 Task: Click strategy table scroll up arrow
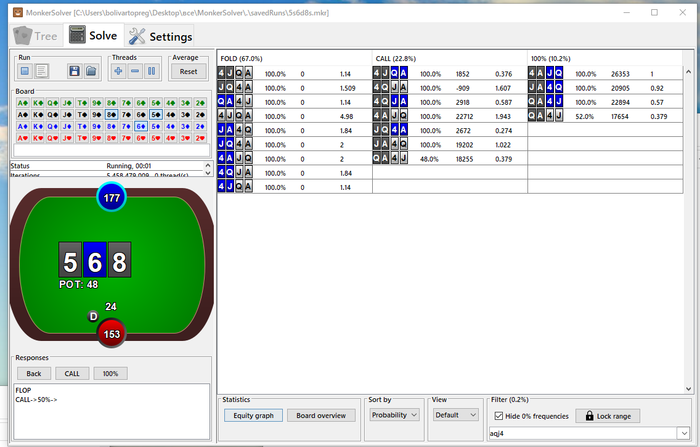tap(688, 72)
